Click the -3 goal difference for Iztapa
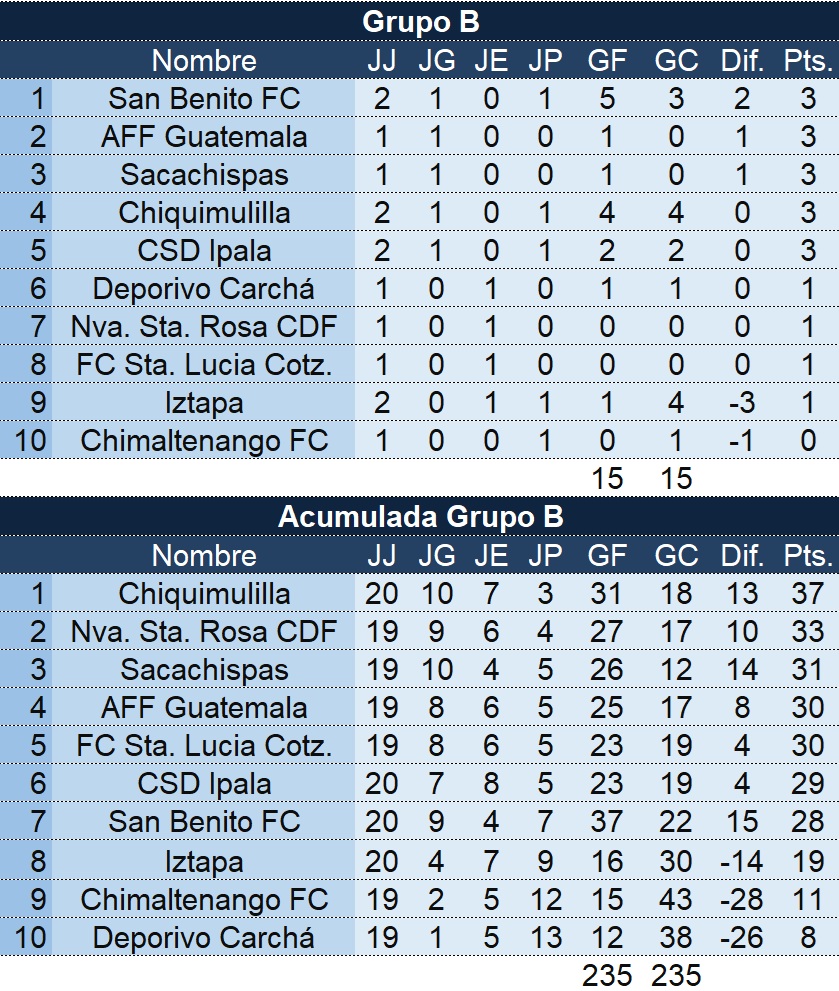 [742, 402]
